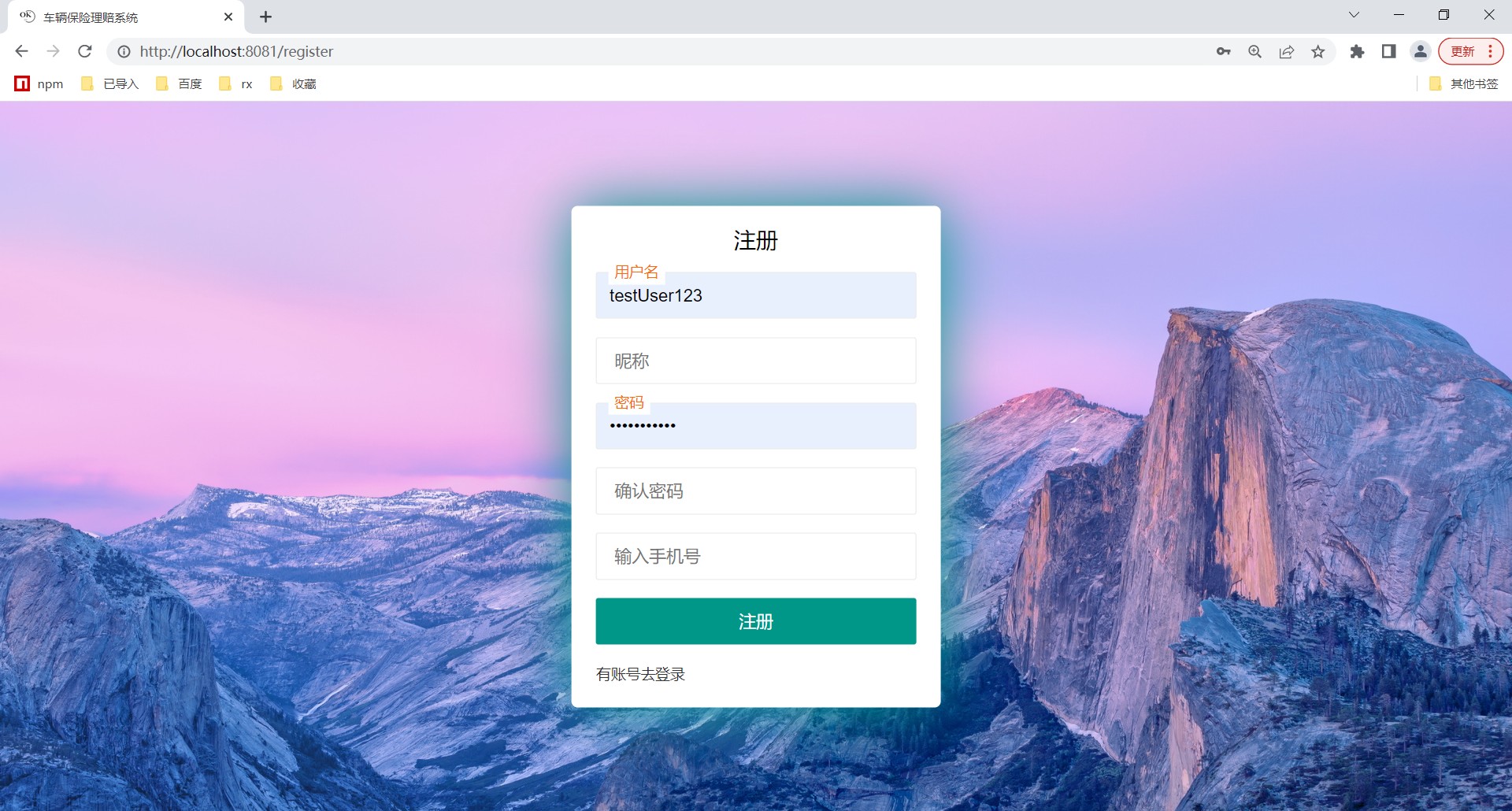Toggle the browser side panel icon
1512x811 pixels.
(1388, 51)
